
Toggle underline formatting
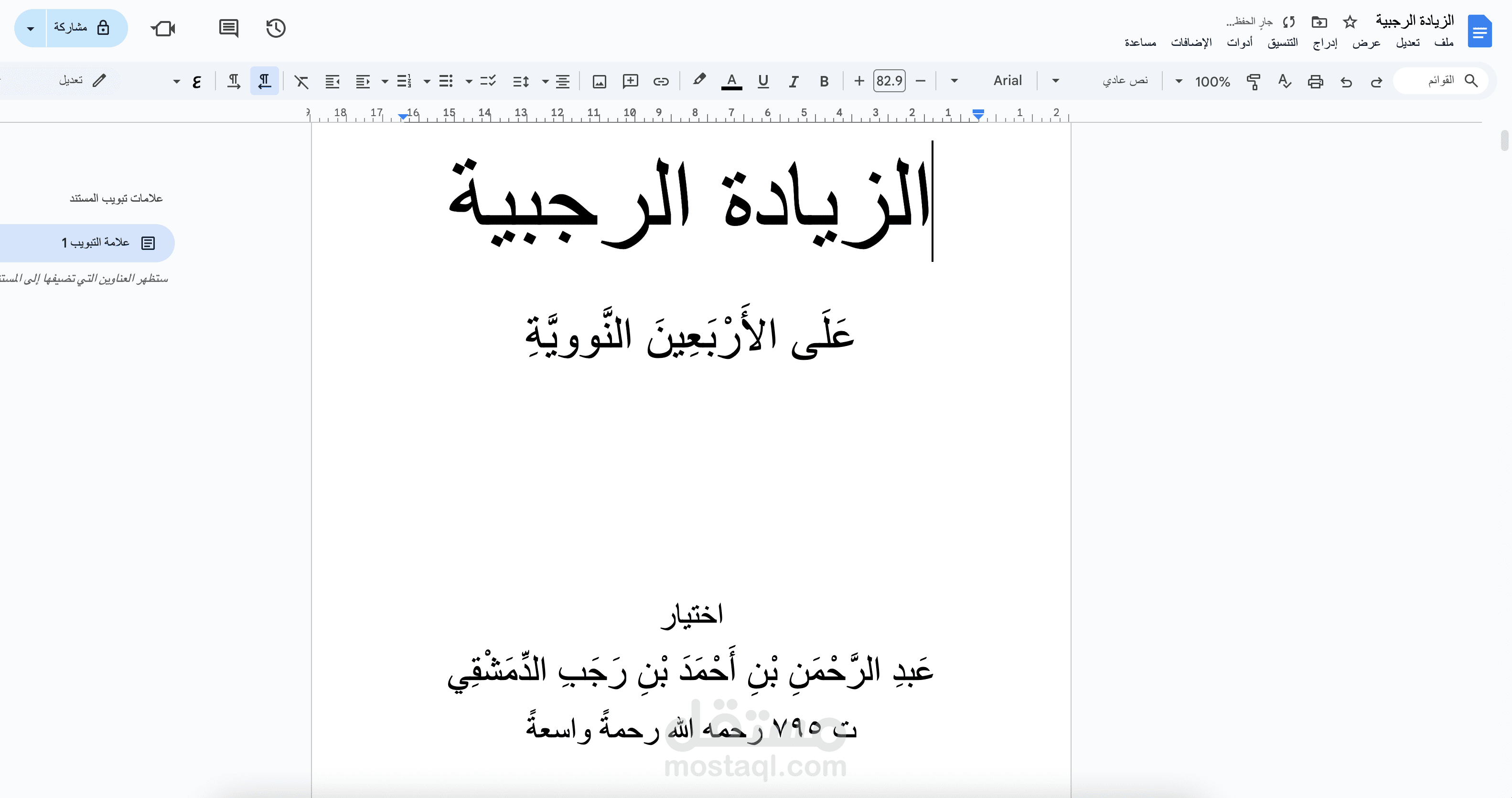tap(763, 81)
